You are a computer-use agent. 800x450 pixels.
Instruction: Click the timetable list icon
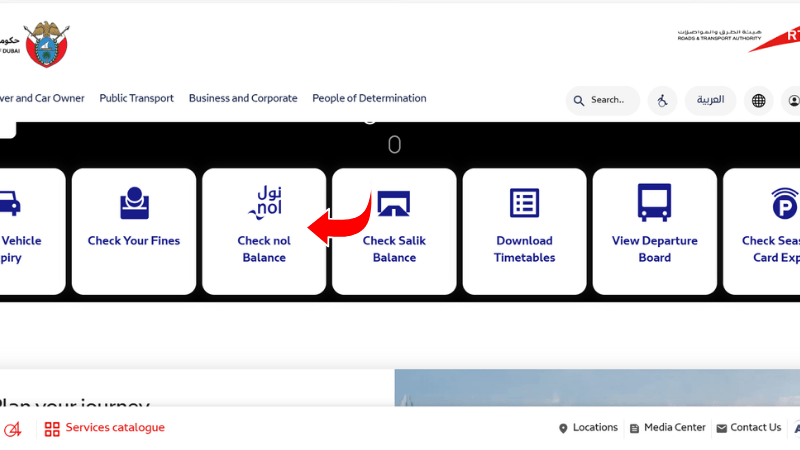[x=524, y=203]
